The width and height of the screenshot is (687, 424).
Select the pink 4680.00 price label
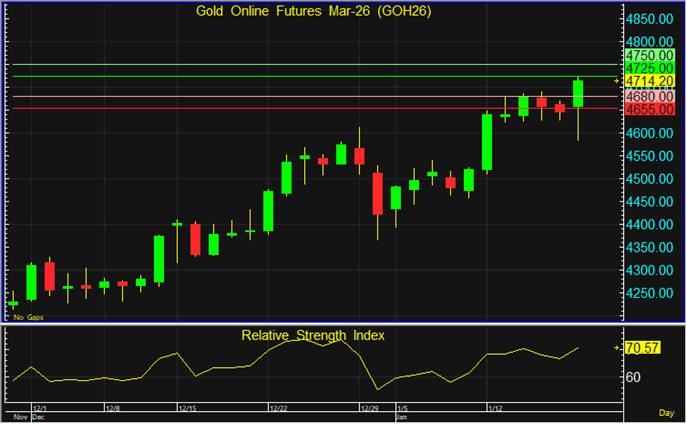pos(647,95)
